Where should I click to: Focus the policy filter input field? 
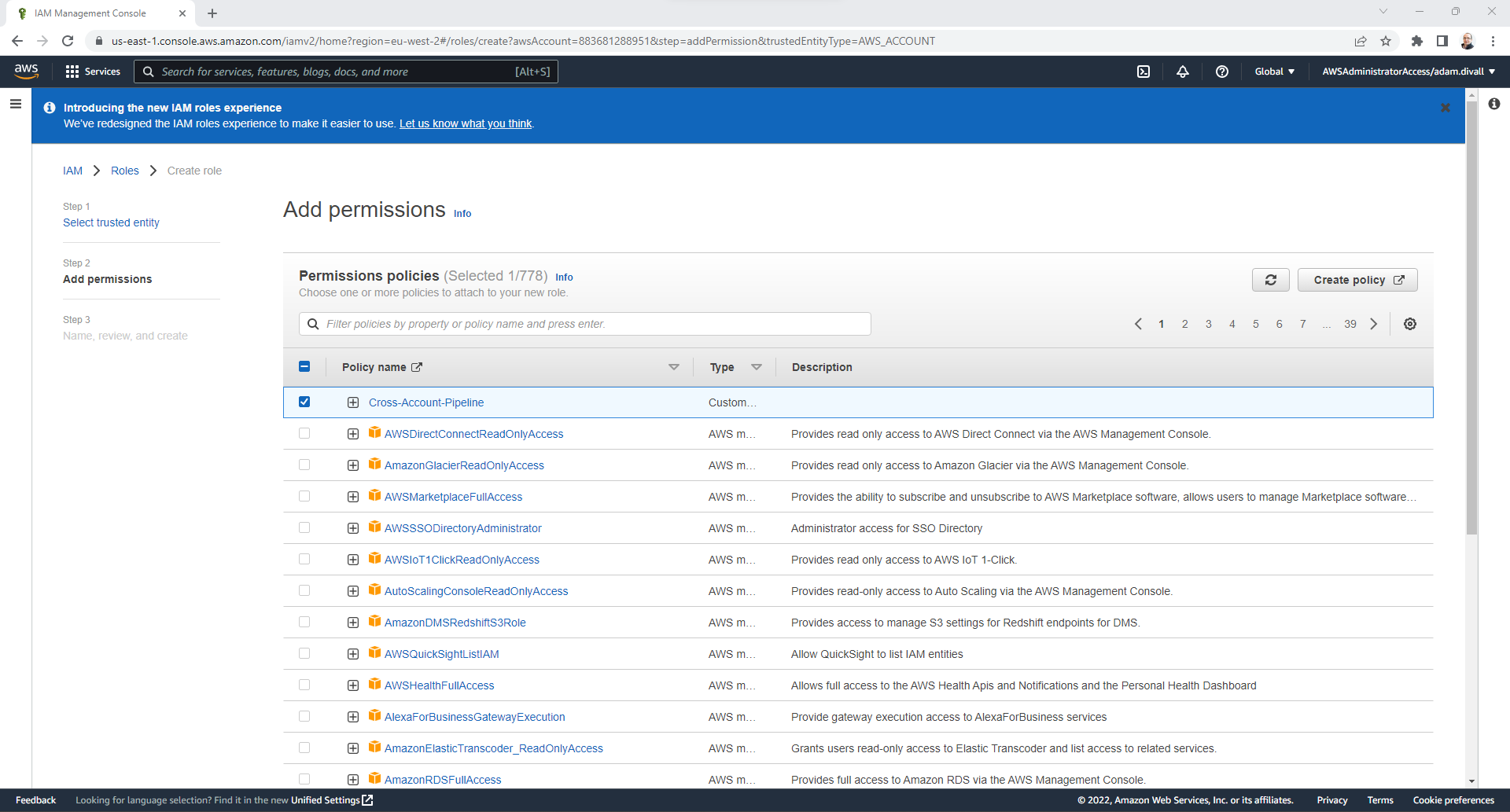[585, 324]
